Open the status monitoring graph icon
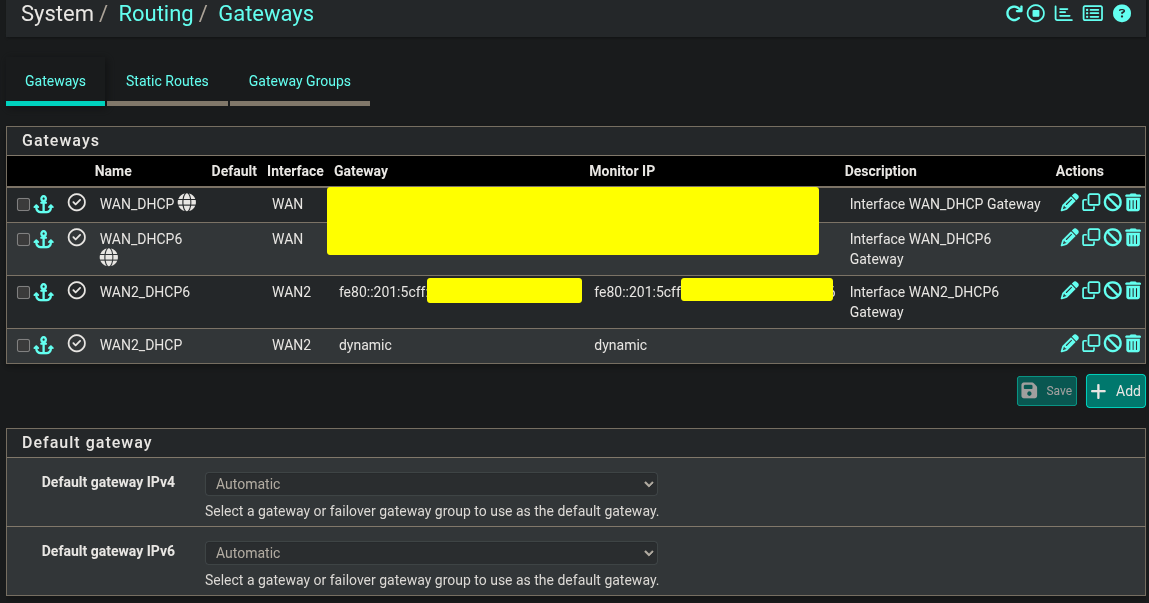 1064,14
